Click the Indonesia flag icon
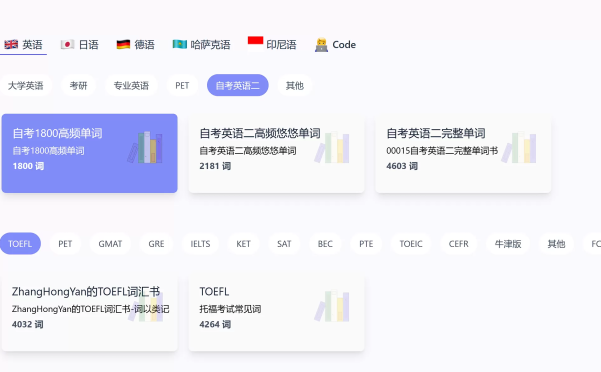The image size is (601, 372). [255, 44]
